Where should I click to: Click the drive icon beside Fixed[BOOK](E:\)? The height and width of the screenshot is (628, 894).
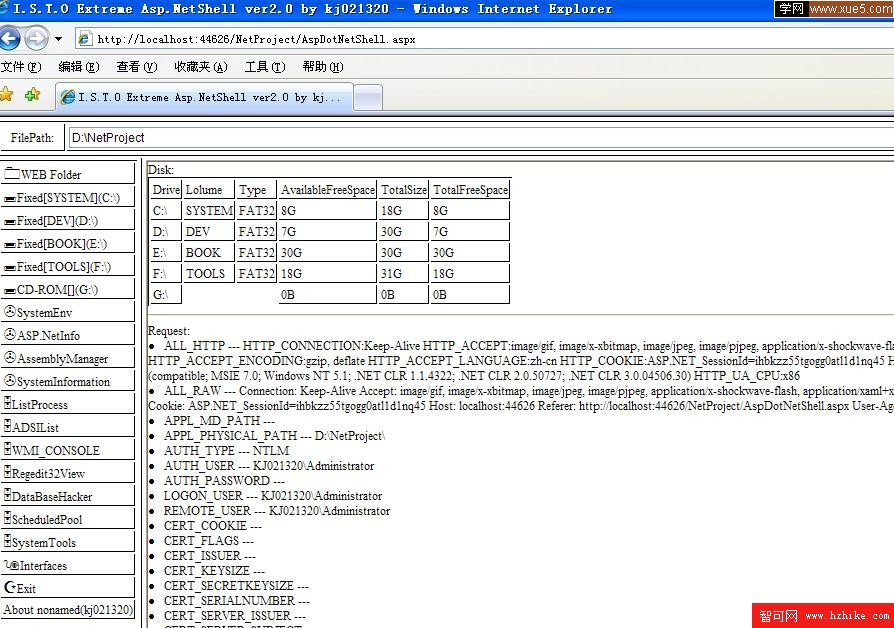click(10, 245)
